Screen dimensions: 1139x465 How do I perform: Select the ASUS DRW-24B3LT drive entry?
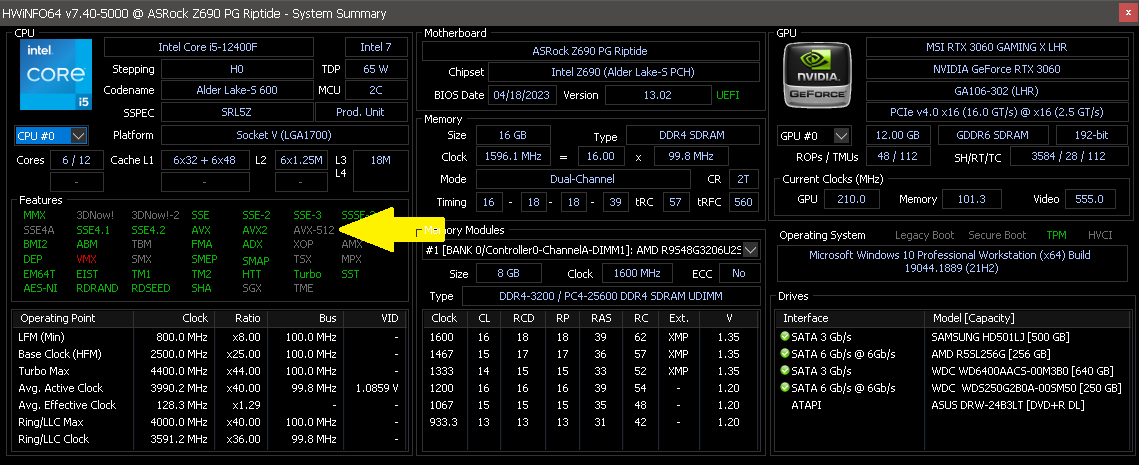(1006, 405)
